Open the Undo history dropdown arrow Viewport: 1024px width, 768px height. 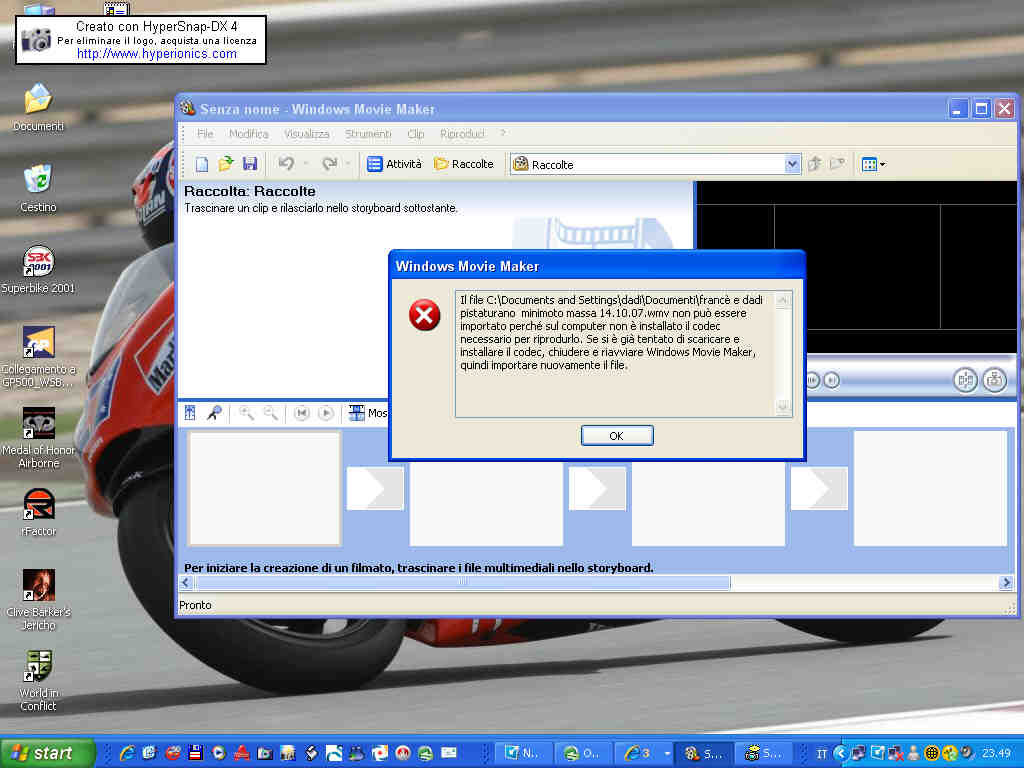[x=305, y=164]
